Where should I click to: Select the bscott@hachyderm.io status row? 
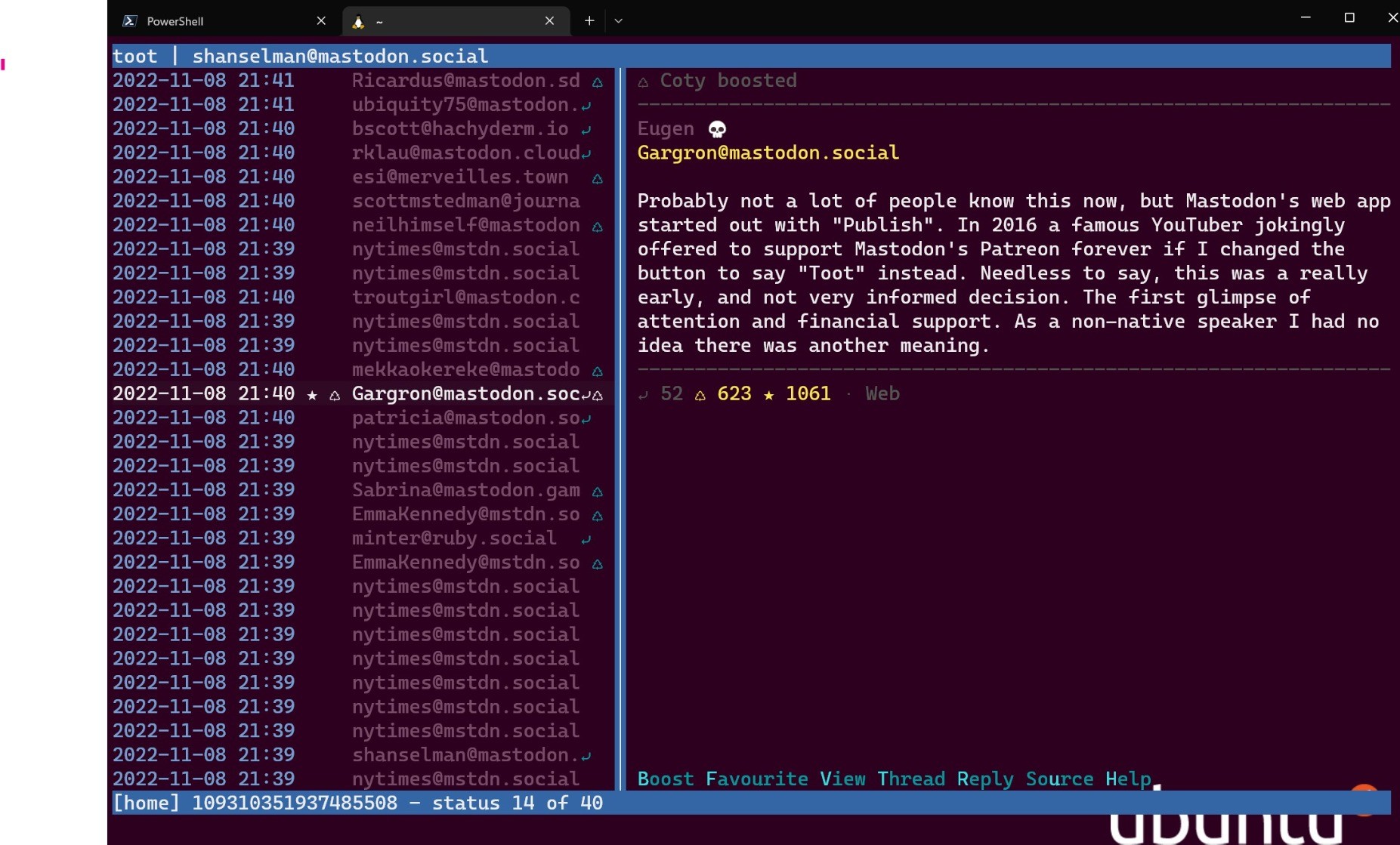point(359,128)
